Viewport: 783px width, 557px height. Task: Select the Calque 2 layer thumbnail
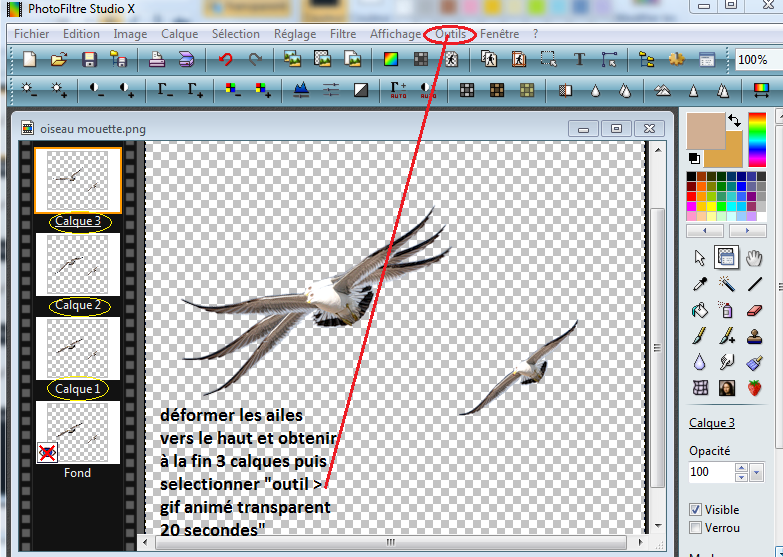pos(77,264)
